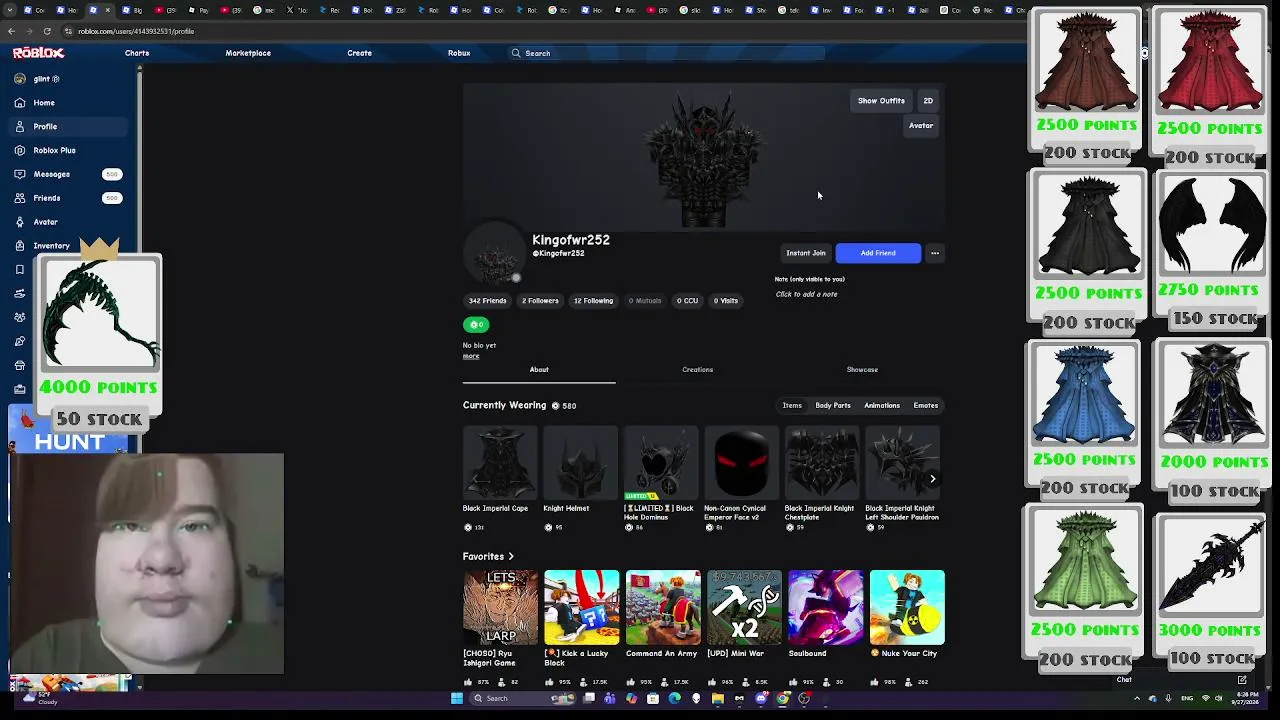This screenshot has width=1280, height=720.
Task: Open the Non-Canon Cynical Emperor Face item
Action: (742, 478)
